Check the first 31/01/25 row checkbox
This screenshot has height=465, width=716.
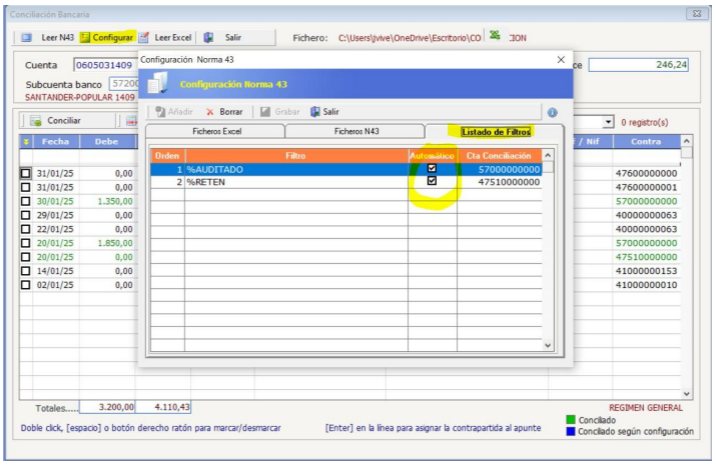tap(26, 173)
